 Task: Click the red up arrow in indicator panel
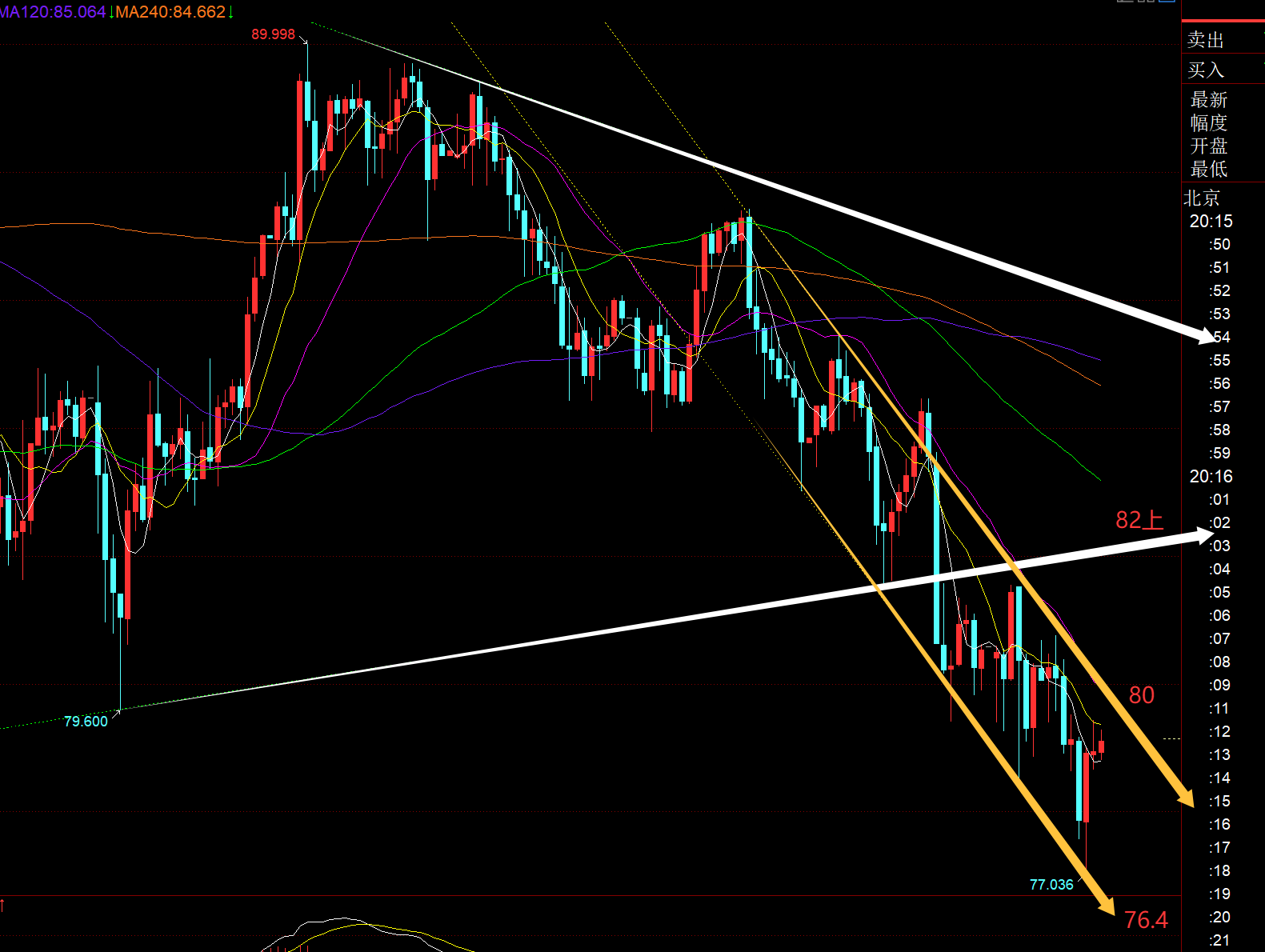pyautogui.click(x=2, y=905)
